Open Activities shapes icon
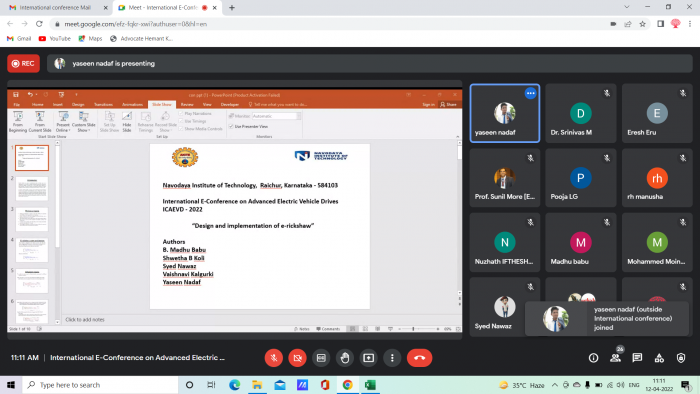700x394 pixels. point(659,358)
